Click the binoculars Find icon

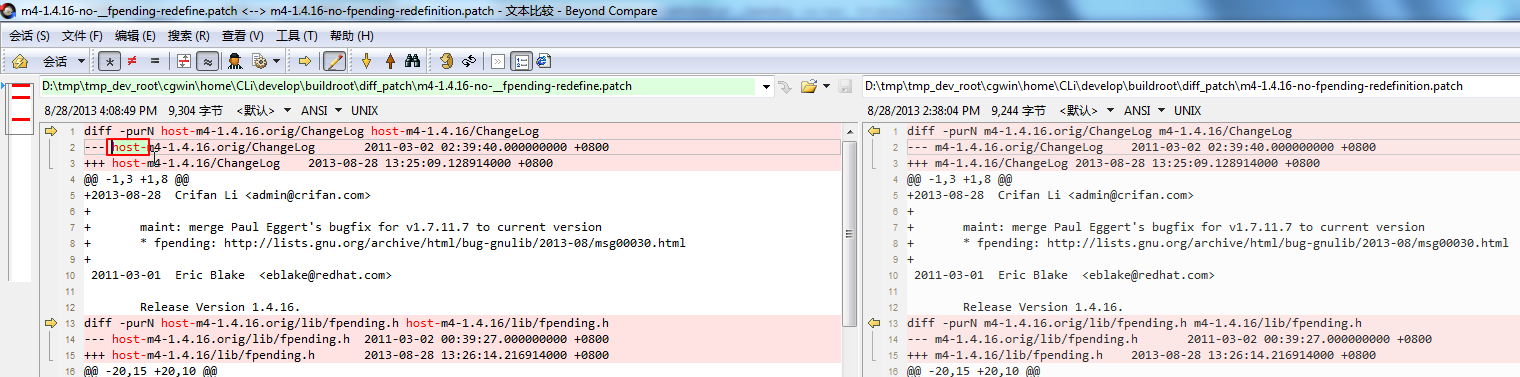tap(412, 61)
